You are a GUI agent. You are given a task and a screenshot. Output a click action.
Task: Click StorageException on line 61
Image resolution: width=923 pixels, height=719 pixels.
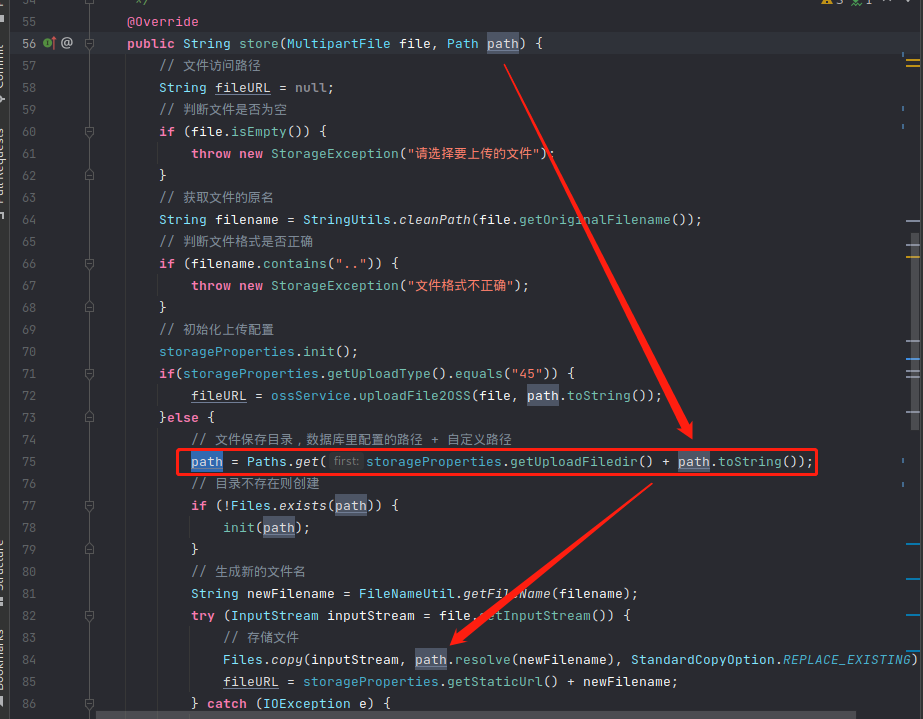pyautogui.click(x=335, y=154)
